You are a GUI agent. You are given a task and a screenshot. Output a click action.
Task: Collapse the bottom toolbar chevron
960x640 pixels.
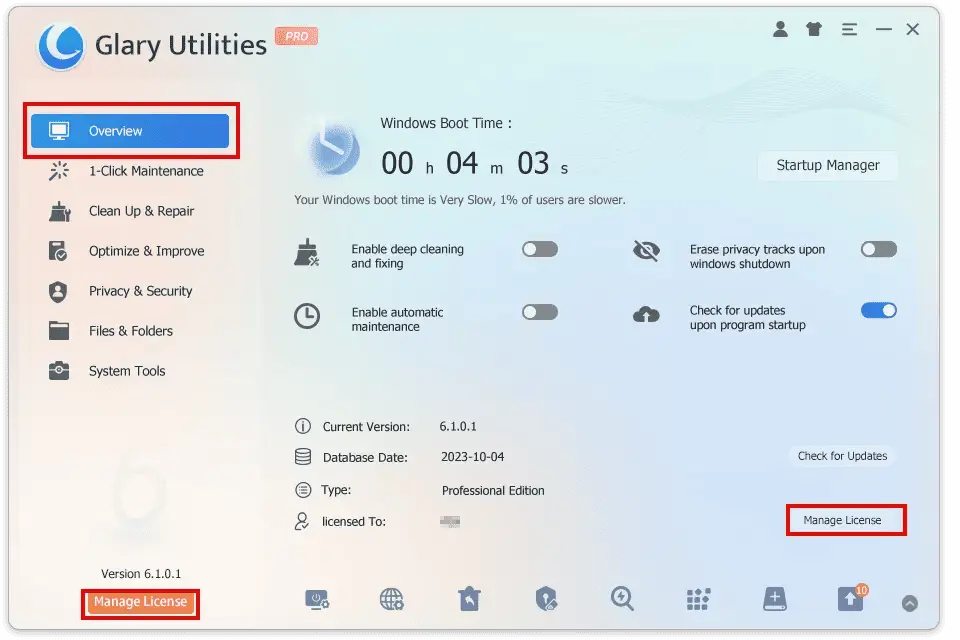[x=910, y=603]
